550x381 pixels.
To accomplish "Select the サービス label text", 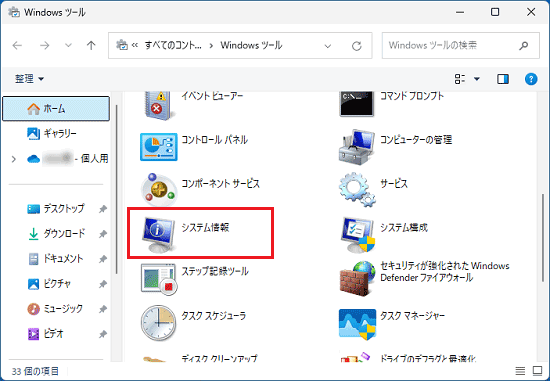I will coord(394,183).
